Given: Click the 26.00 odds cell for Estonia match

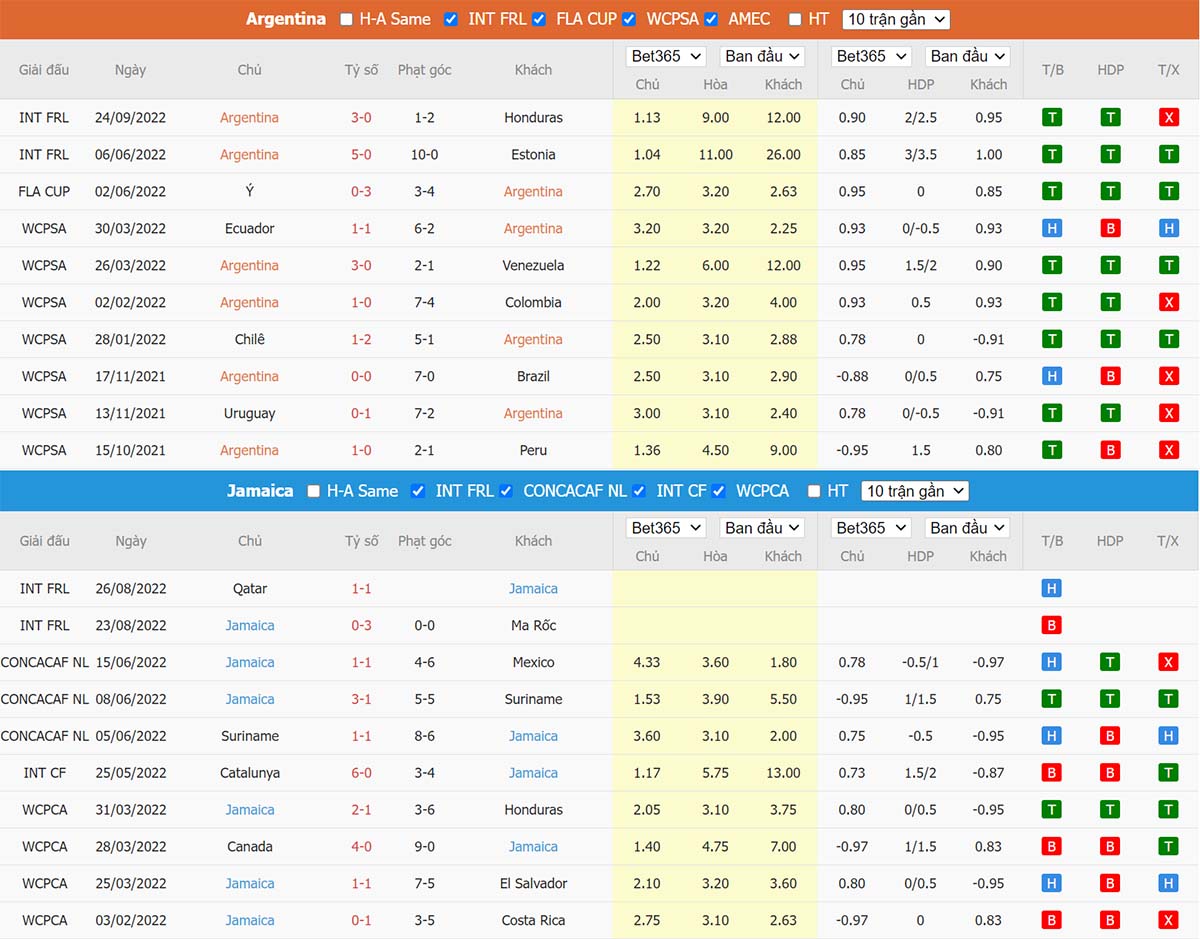Looking at the screenshot, I should tap(783, 155).
